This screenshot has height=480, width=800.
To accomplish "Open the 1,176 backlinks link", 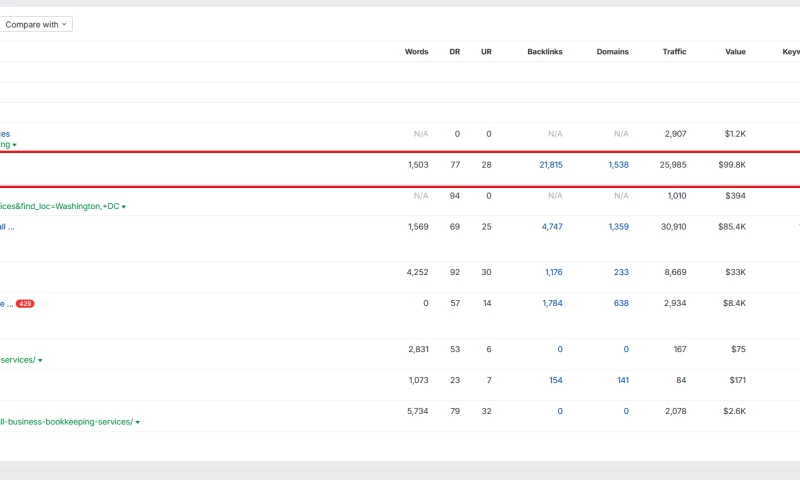I will click(x=553, y=272).
